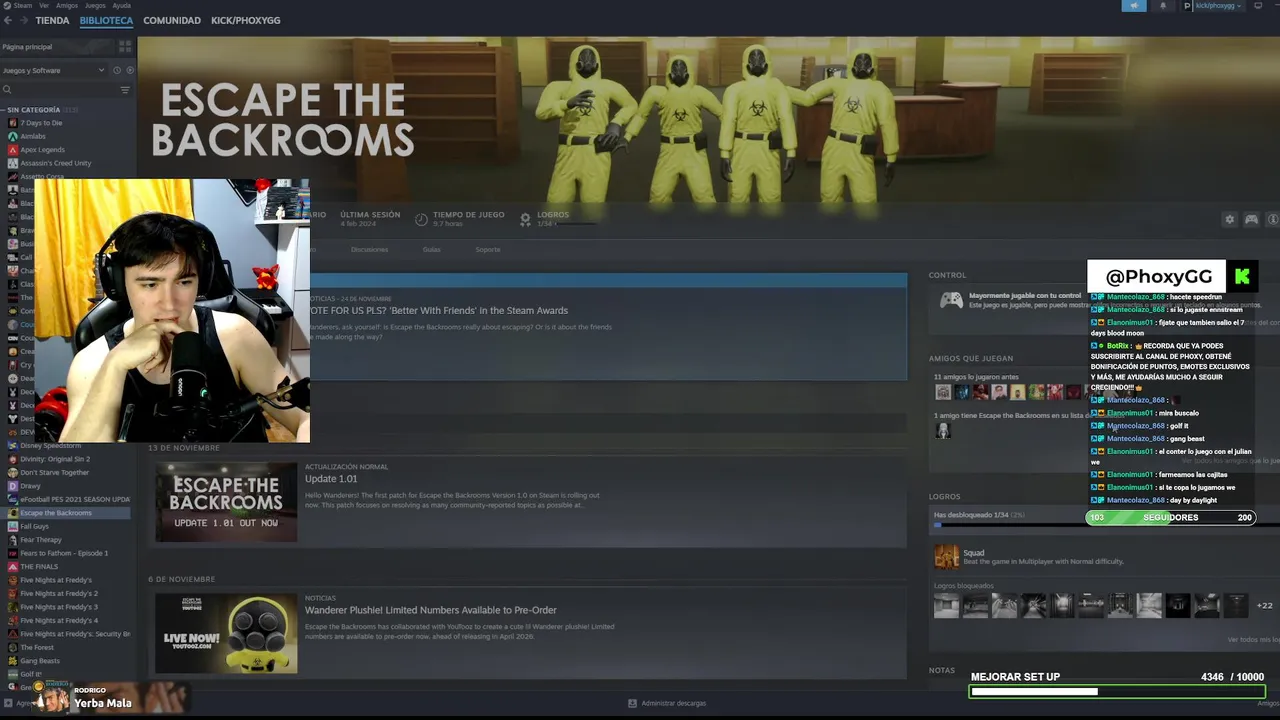The image size is (1280, 720).
Task: Select Assassin's Creed Unity in library
Action: tap(56, 163)
